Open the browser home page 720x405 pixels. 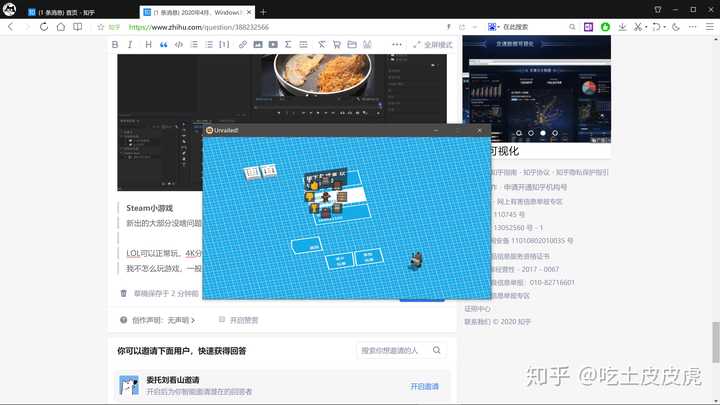[x=61, y=27]
